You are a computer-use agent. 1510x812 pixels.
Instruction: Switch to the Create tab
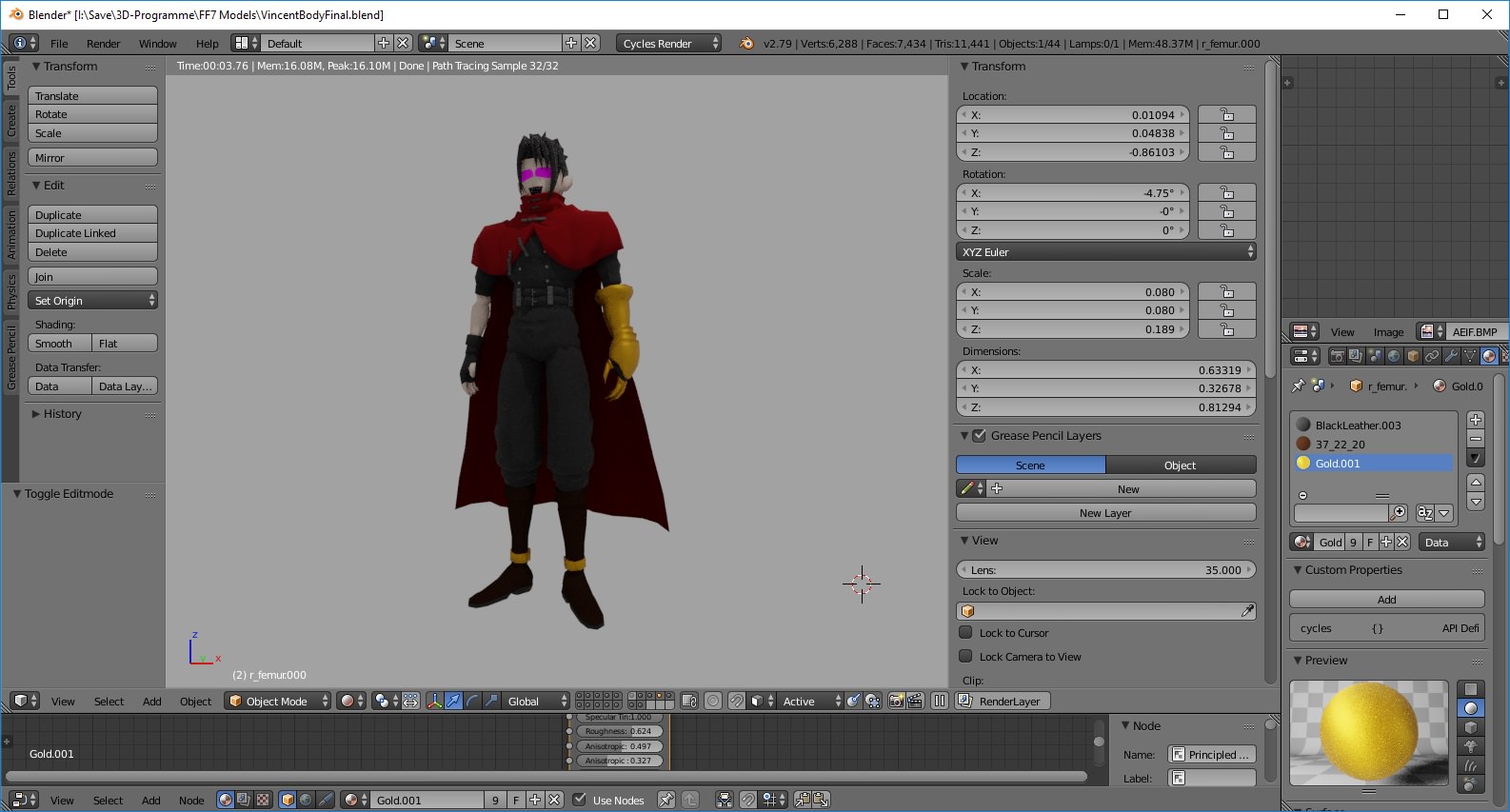[x=11, y=121]
